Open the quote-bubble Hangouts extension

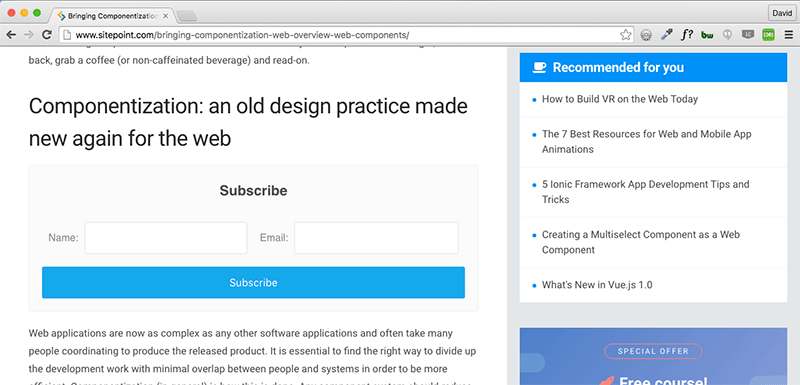coord(728,35)
